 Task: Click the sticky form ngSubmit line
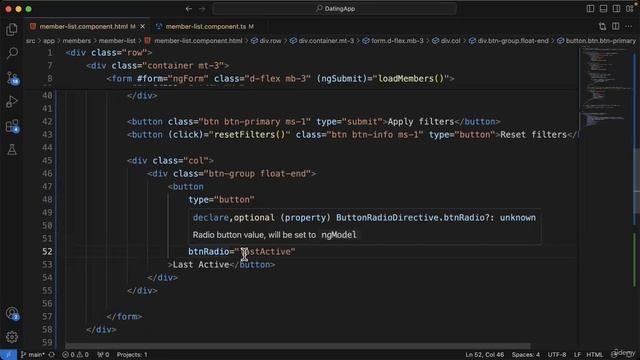280,78
